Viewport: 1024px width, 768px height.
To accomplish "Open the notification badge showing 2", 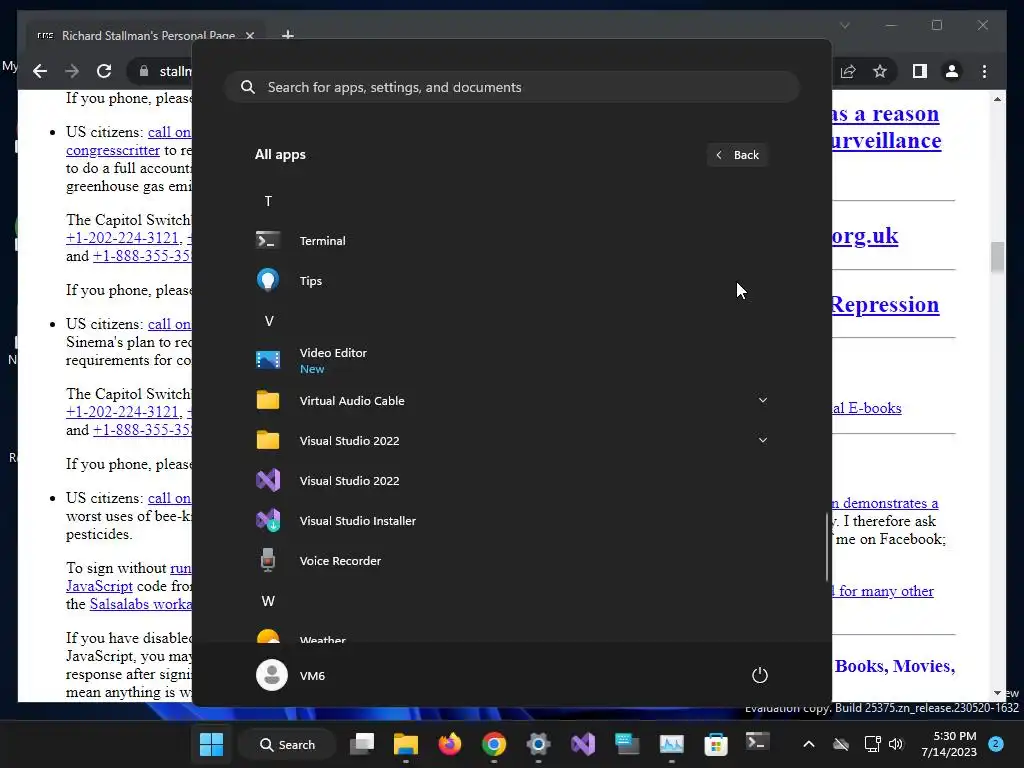I will 996,744.
